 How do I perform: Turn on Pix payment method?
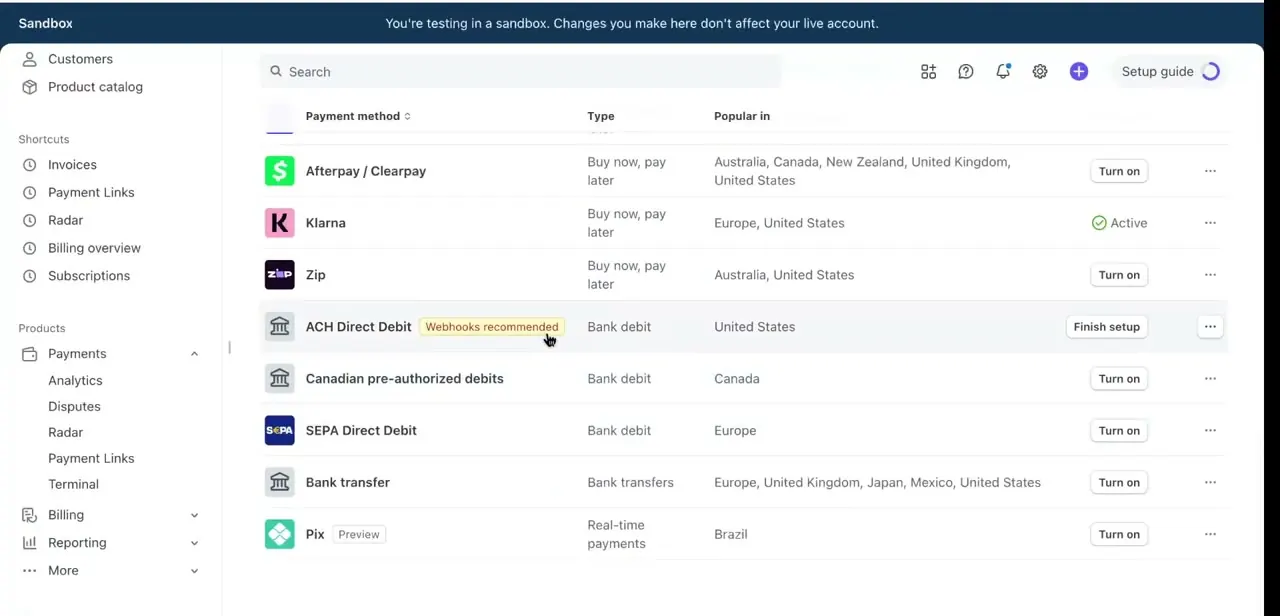click(x=1119, y=535)
